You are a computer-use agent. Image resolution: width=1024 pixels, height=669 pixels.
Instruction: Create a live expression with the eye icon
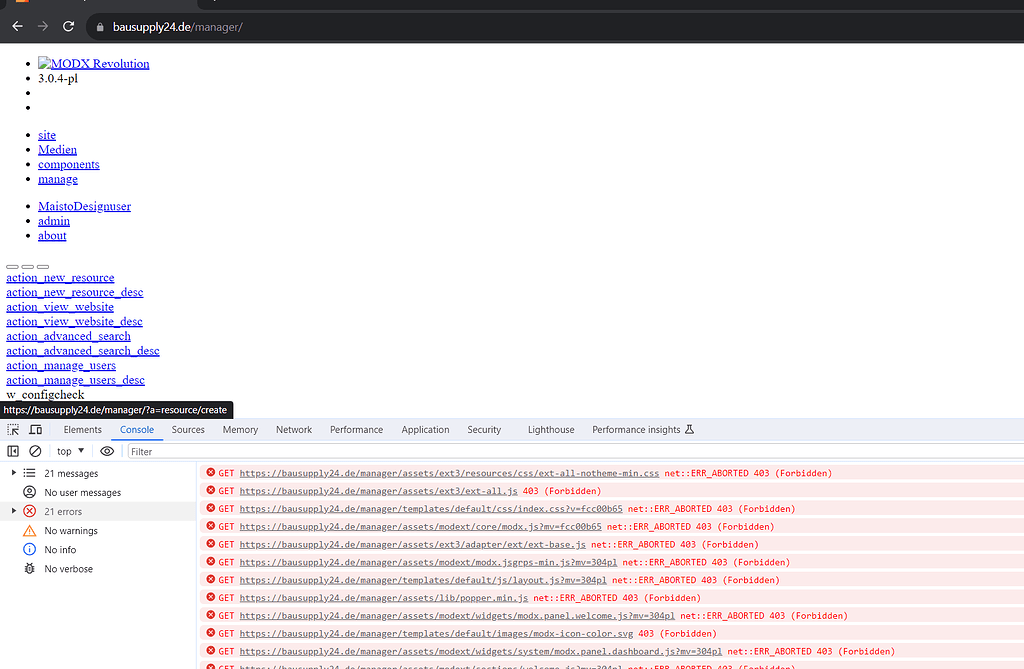coord(107,450)
